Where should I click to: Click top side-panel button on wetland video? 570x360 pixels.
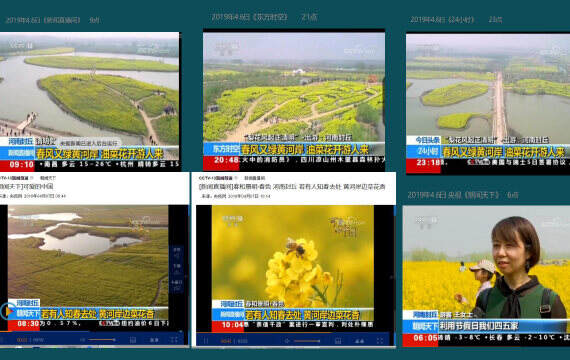point(177,253)
